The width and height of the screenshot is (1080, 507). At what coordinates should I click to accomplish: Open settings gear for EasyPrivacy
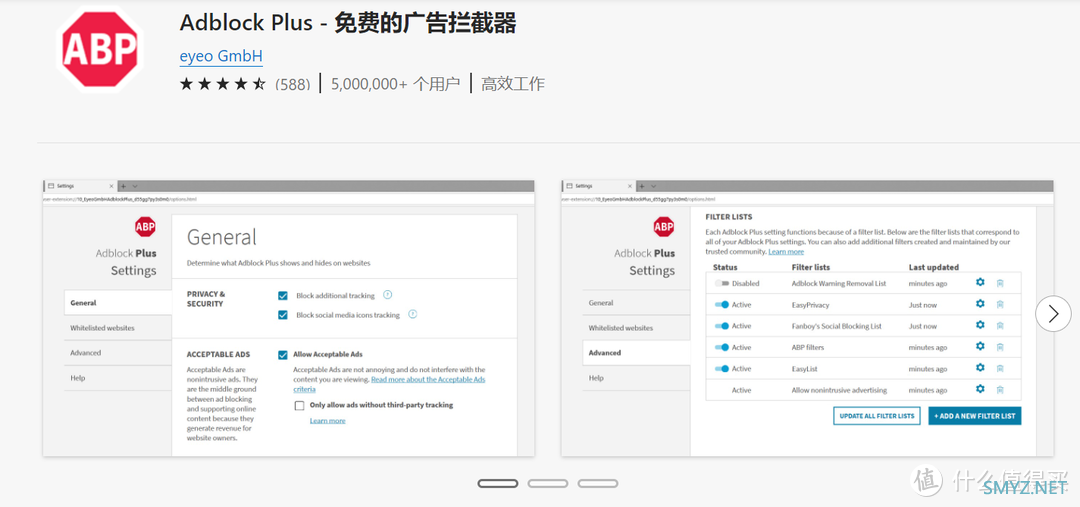(x=980, y=304)
